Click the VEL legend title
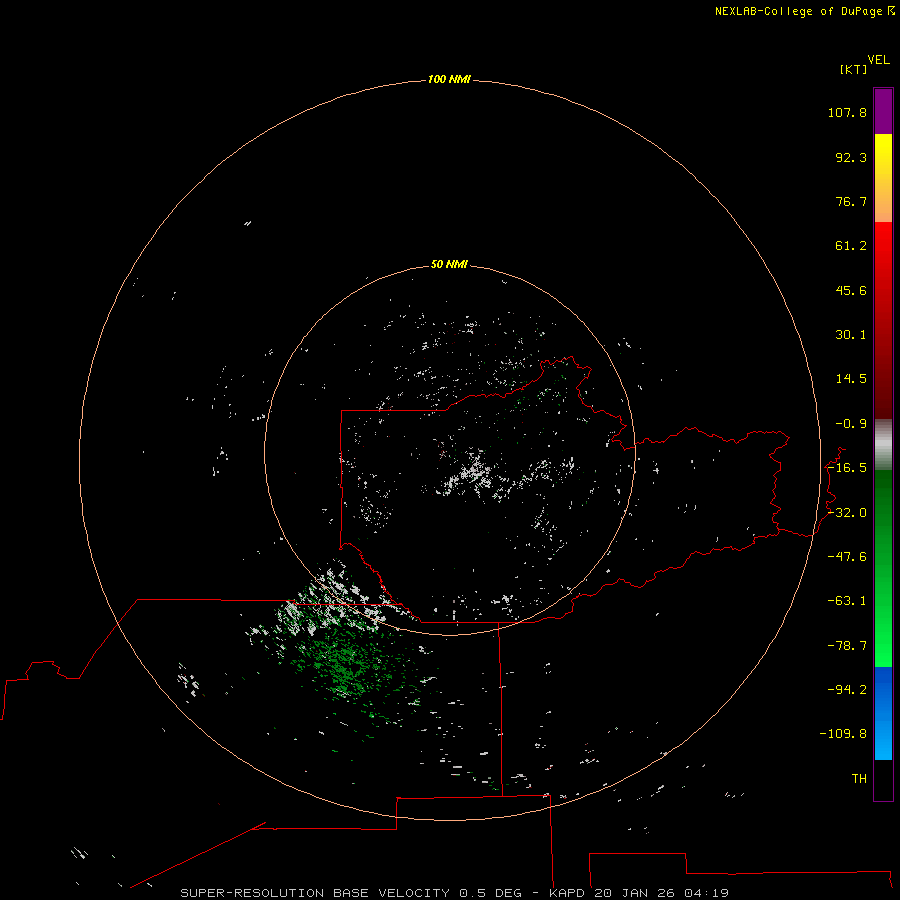900x900 pixels. click(879, 60)
